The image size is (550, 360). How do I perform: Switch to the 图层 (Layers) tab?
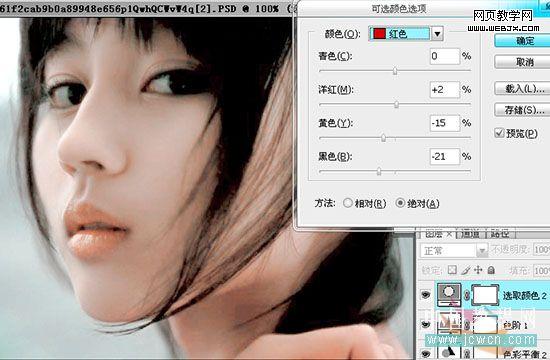coord(434,234)
